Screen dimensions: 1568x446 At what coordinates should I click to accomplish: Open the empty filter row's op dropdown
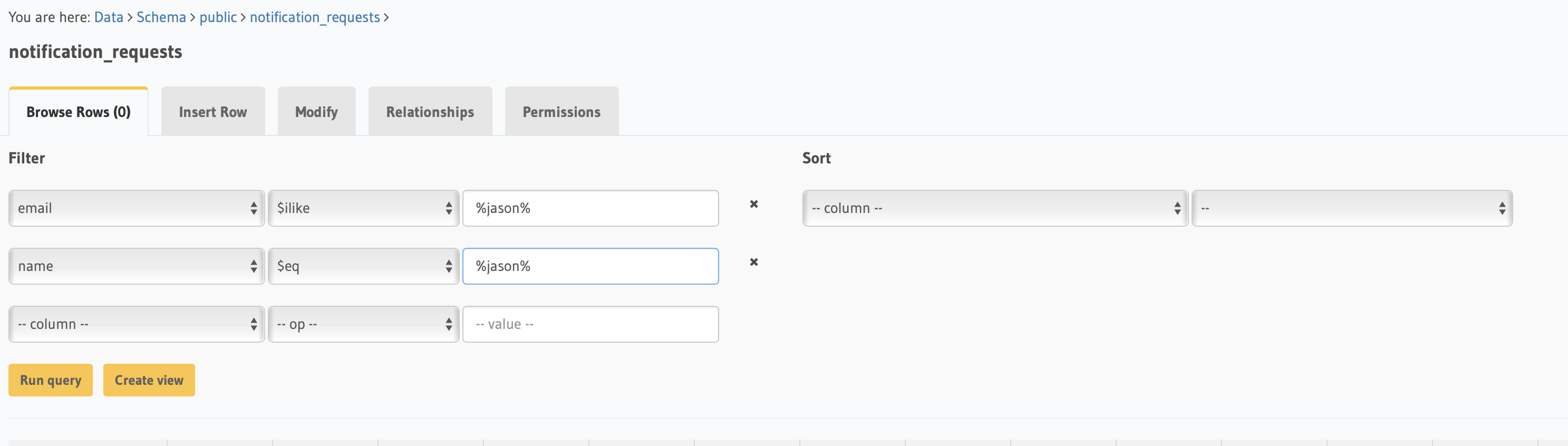[363, 324]
